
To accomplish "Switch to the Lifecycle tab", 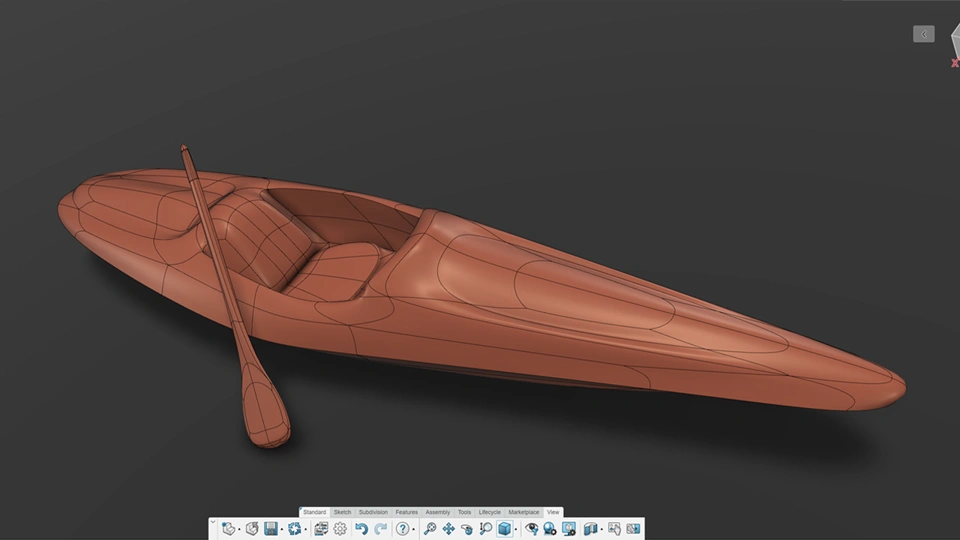I will (x=489, y=512).
